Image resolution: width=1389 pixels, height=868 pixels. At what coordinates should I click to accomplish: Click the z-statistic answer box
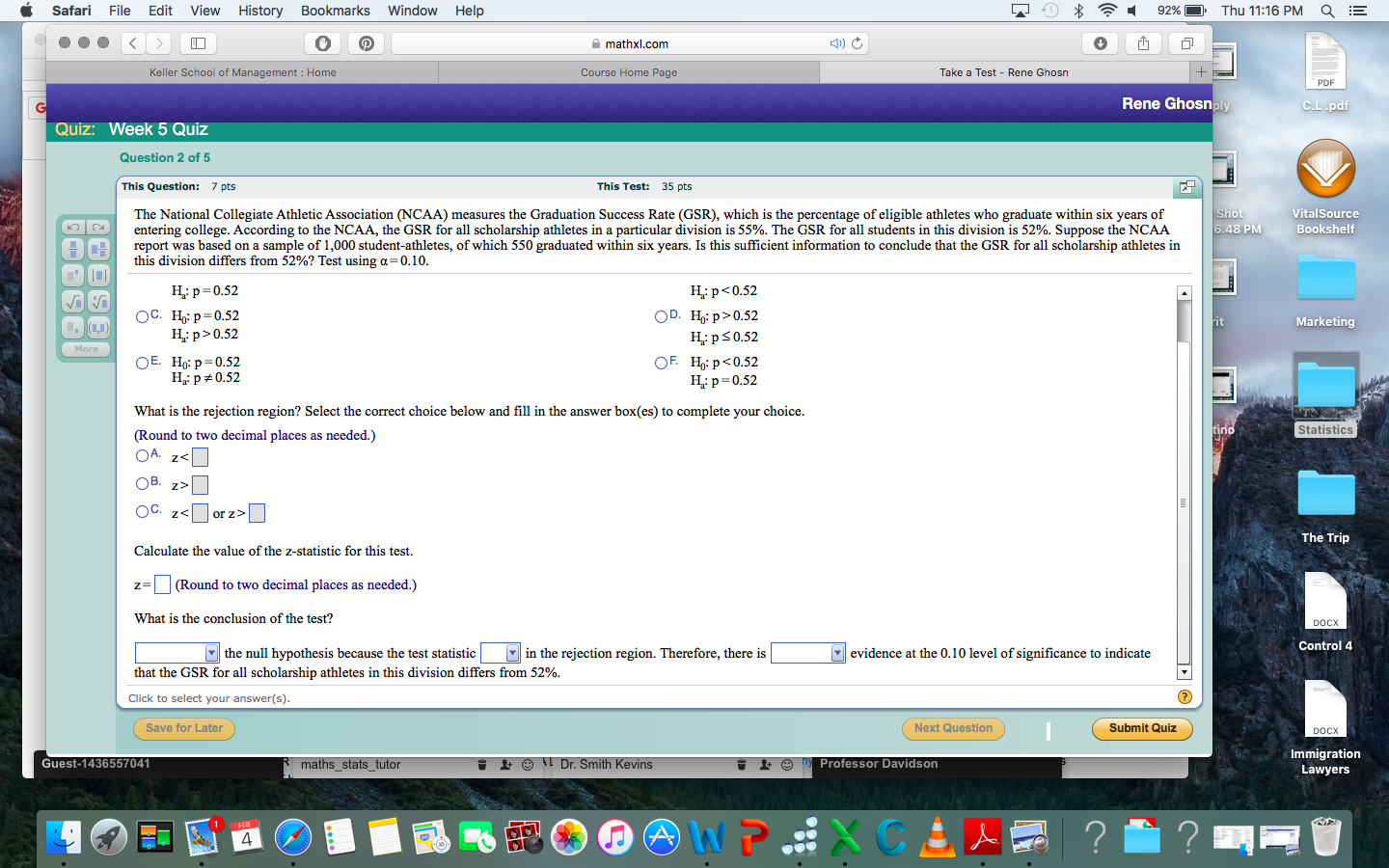162,584
